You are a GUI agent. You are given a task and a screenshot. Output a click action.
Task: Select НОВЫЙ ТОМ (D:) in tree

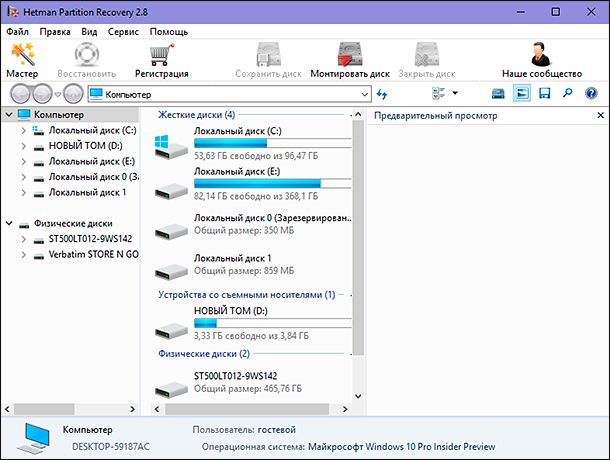click(x=86, y=146)
